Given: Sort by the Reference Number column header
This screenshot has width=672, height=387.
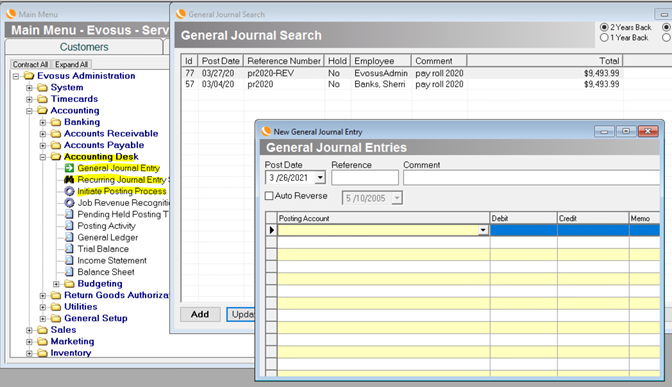Looking at the screenshot, I should coord(284,61).
